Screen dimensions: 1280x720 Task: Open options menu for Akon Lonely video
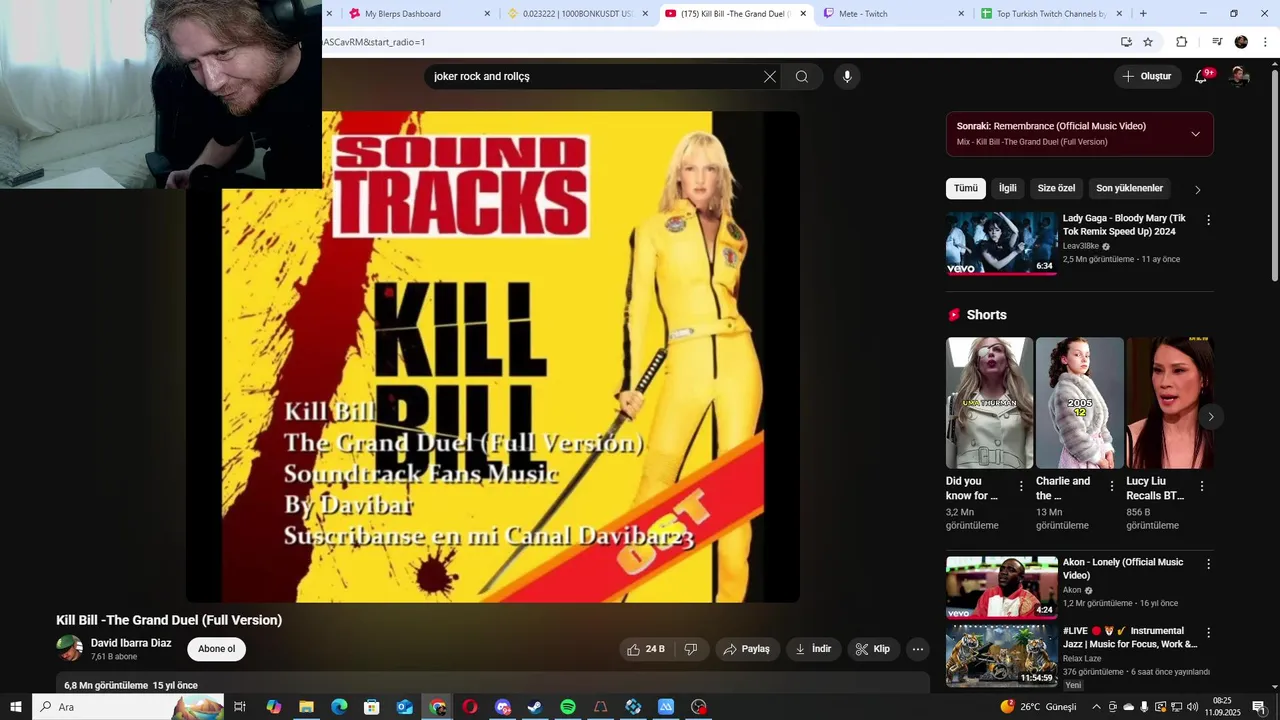pyautogui.click(x=1208, y=564)
